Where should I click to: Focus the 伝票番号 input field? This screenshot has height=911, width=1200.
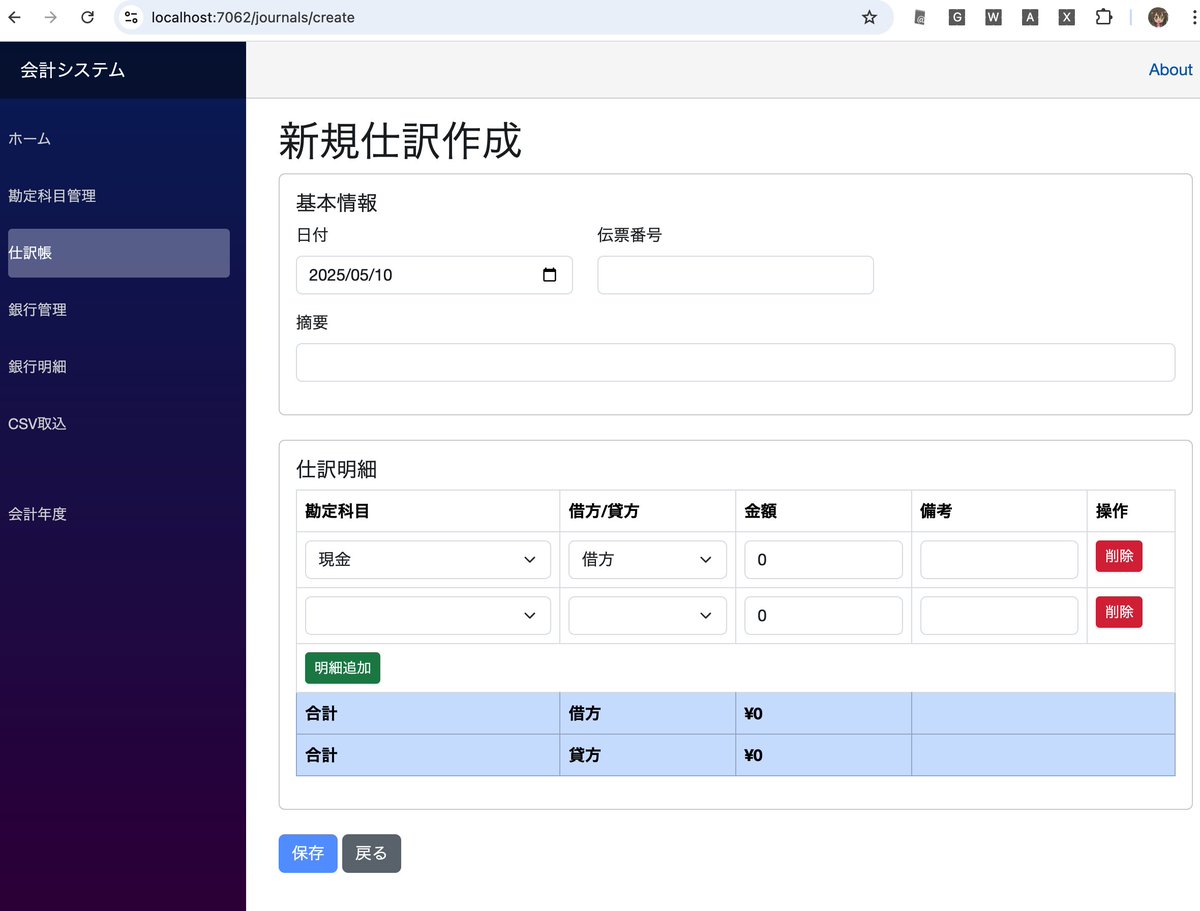coord(735,275)
